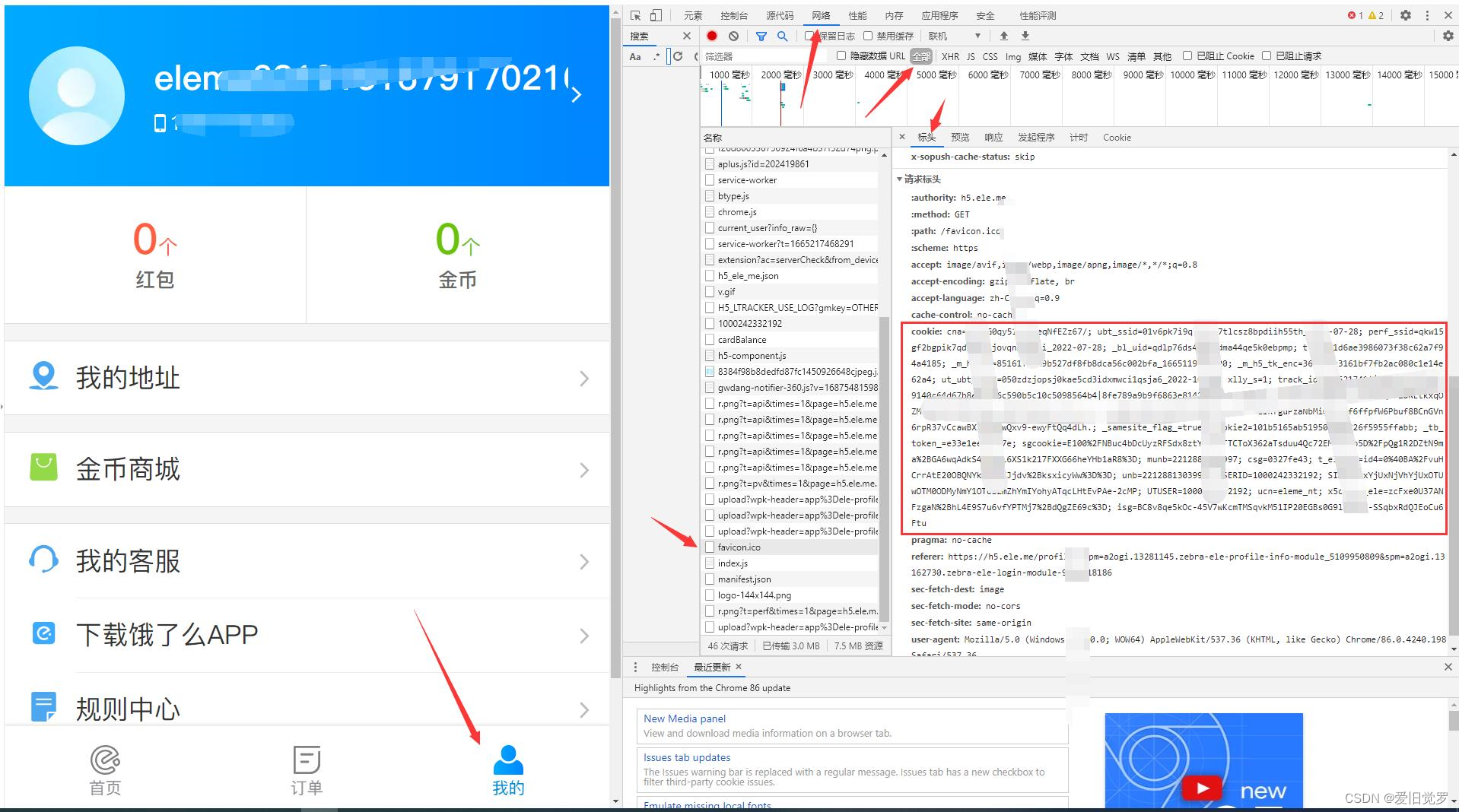Click the 规则中心 document icon
Image resolution: width=1459 pixels, height=812 pixels.
pyautogui.click(x=43, y=707)
